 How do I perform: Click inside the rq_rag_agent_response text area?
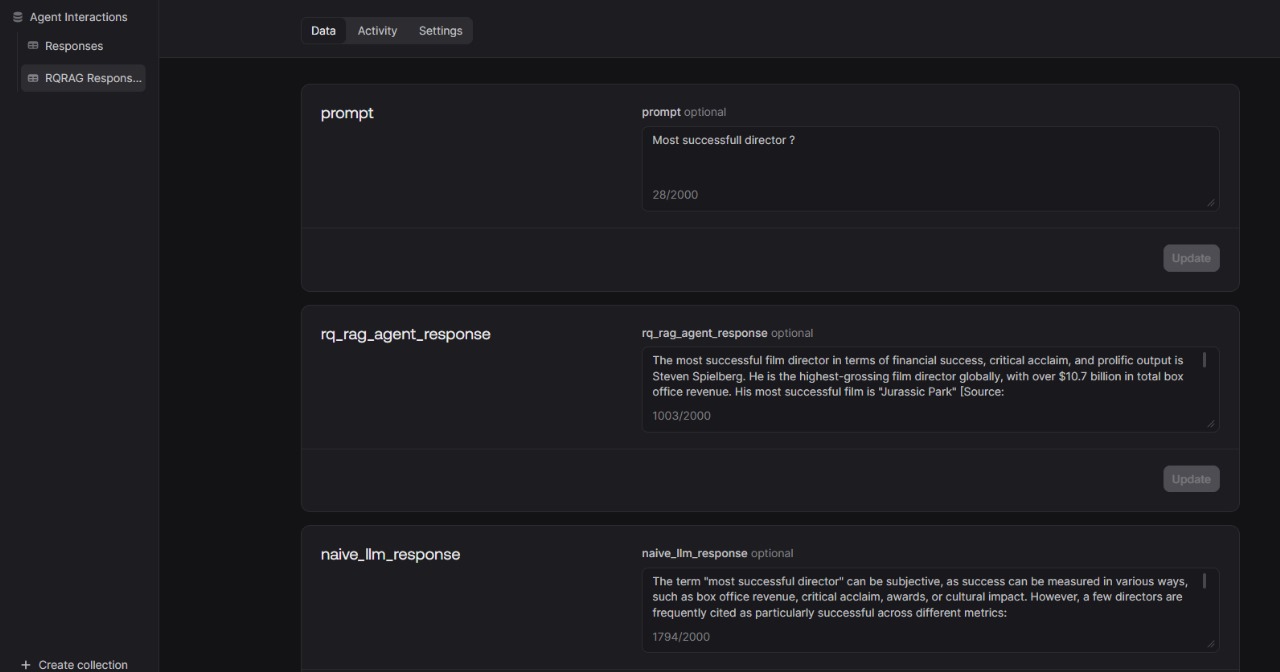click(x=930, y=389)
